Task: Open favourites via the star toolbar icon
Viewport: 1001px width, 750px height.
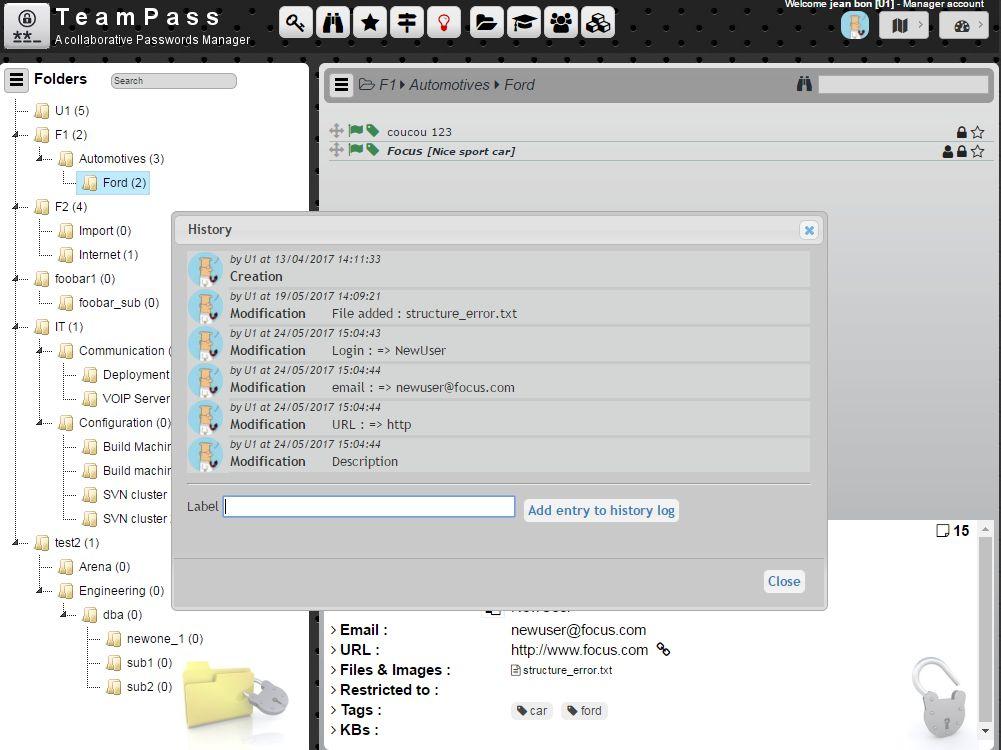Action: [x=370, y=23]
